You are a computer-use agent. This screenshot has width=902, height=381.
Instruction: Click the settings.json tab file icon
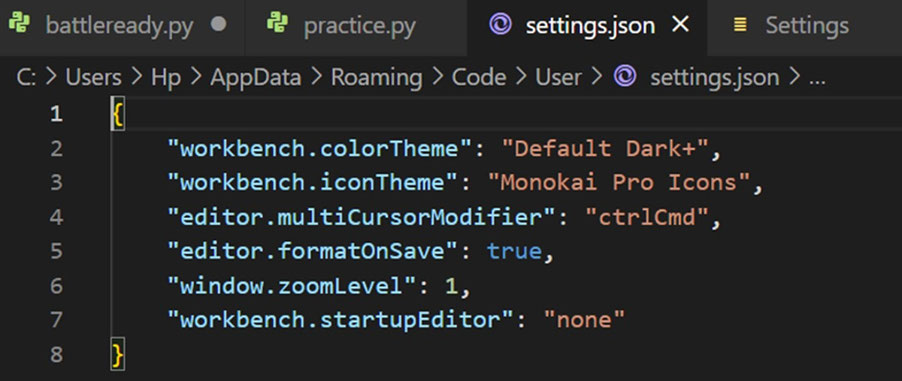coord(500,24)
